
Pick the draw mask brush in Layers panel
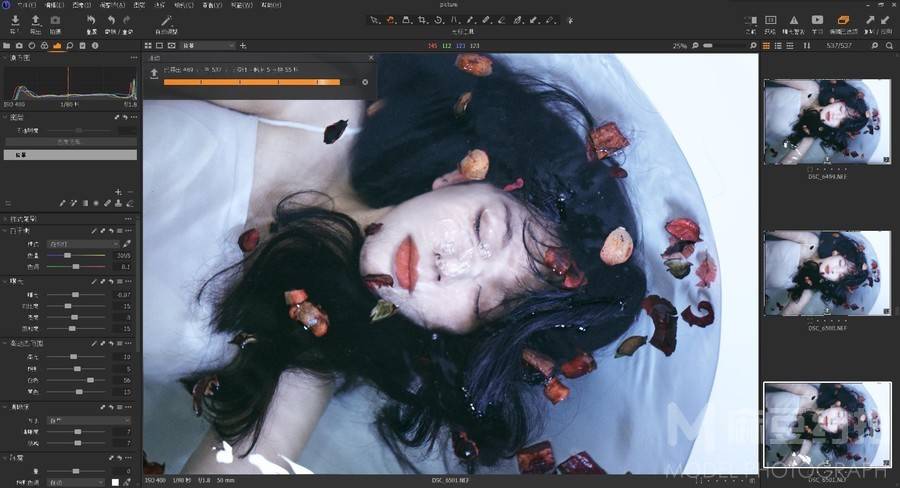pyautogui.click(x=62, y=203)
